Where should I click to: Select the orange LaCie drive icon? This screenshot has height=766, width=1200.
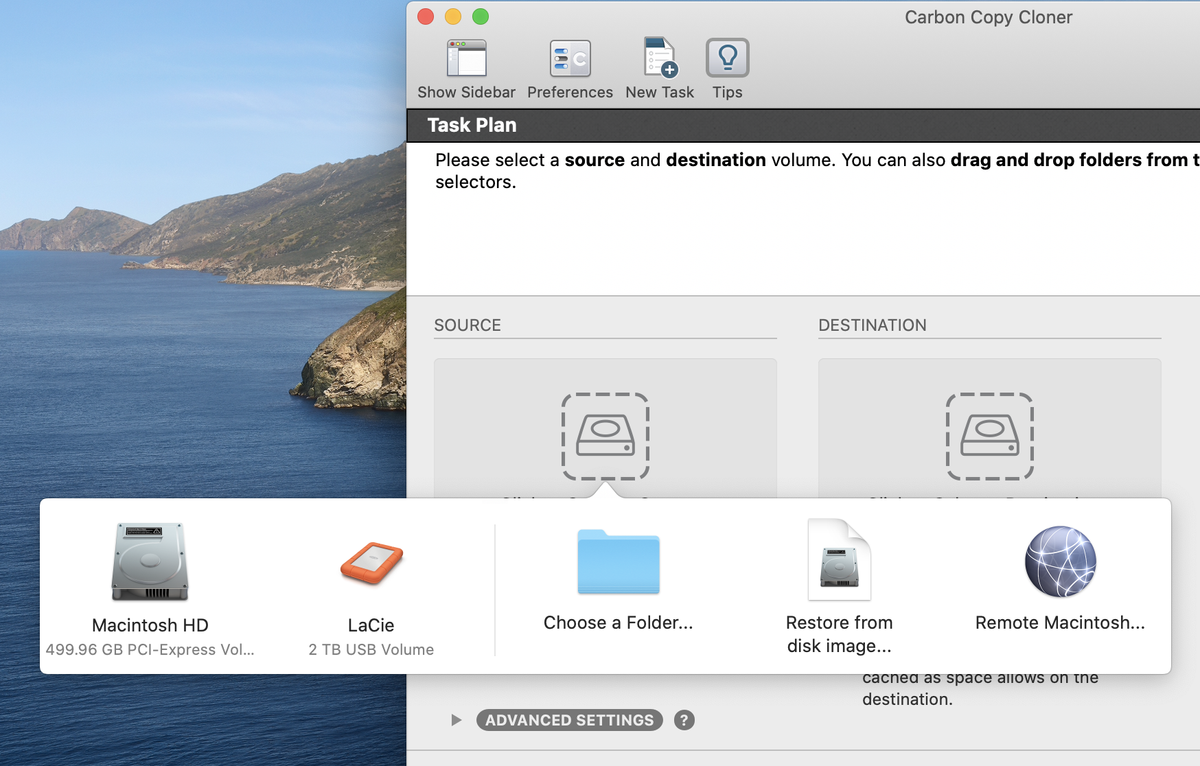click(x=370, y=560)
